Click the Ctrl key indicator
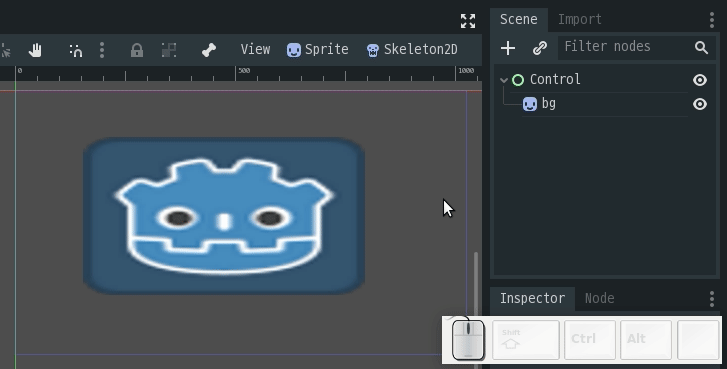Viewport: 727px width, 369px height. click(590, 340)
